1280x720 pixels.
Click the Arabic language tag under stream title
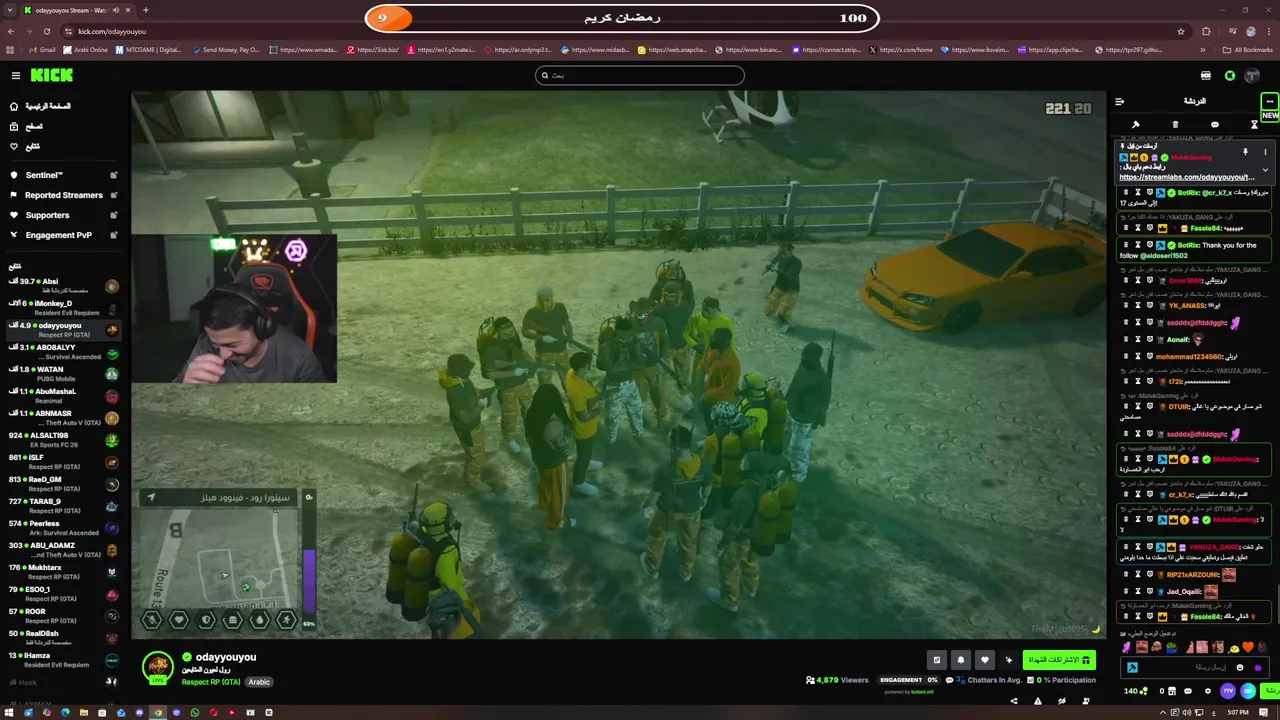(259, 682)
